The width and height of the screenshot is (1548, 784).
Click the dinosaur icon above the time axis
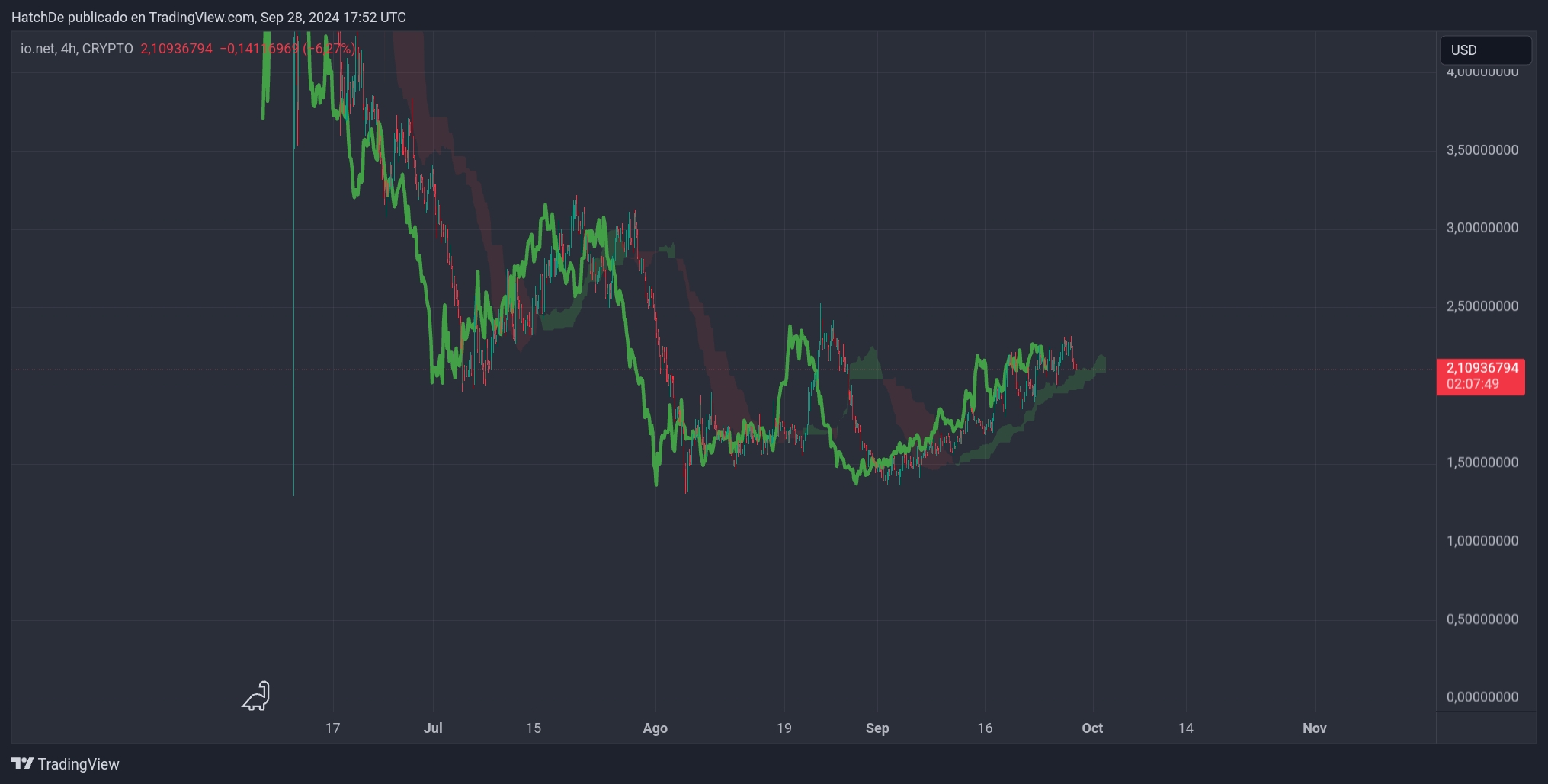(x=257, y=696)
